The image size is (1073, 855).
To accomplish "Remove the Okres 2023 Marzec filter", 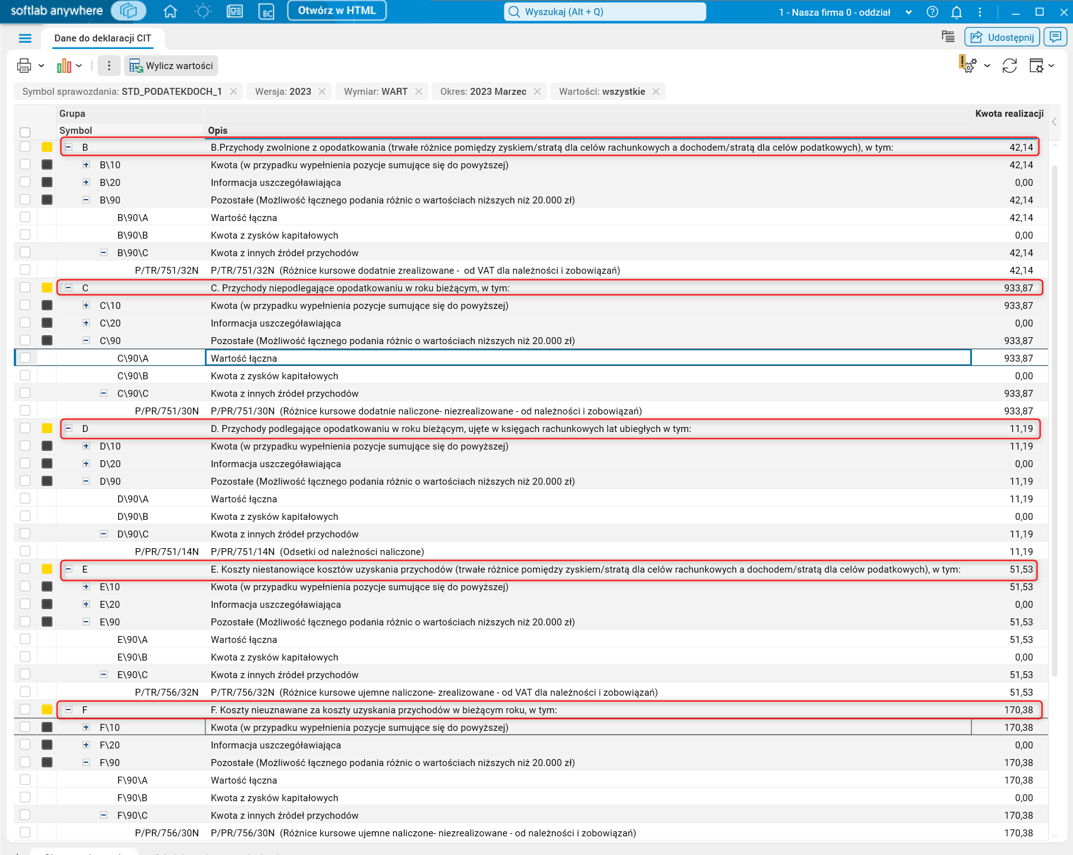I will [x=537, y=91].
